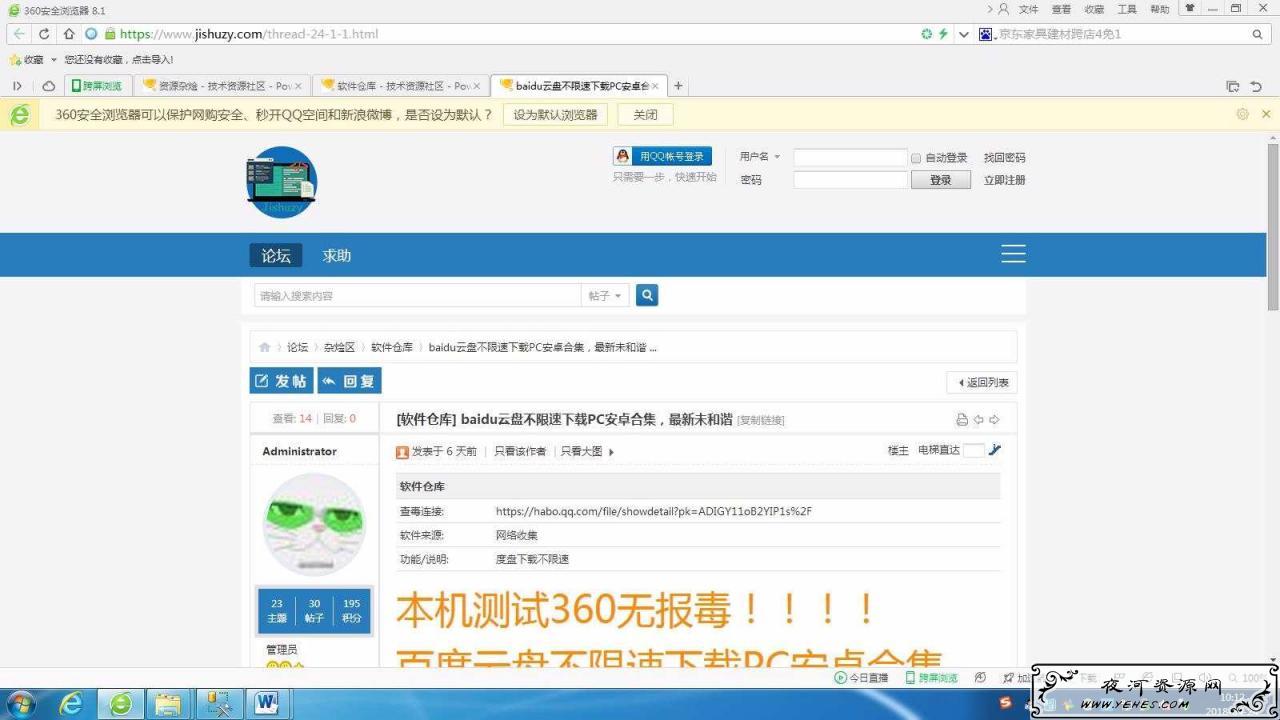Go to forum home via breadcrumb house icon

pyautogui.click(x=265, y=347)
